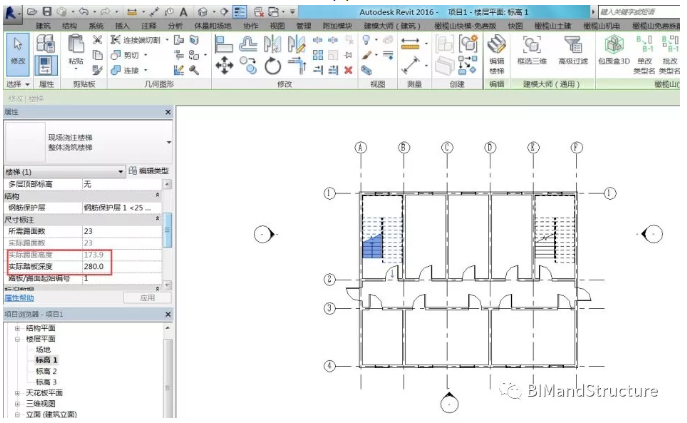Expand the 天花板平面 tree node
Viewport: 687px width, 423px height.
click(x=18, y=393)
